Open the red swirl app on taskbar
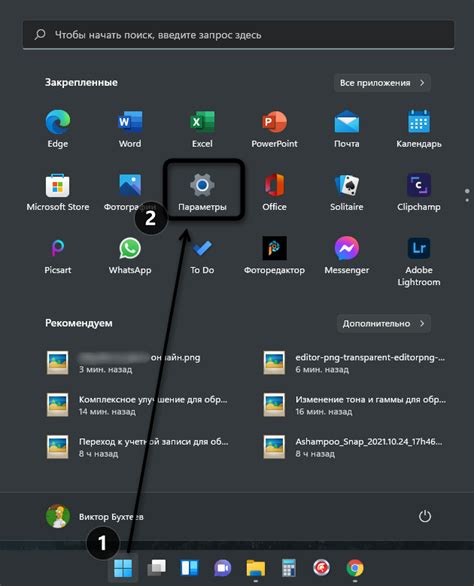This screenshot has width=474, height=586. [321, 568]
